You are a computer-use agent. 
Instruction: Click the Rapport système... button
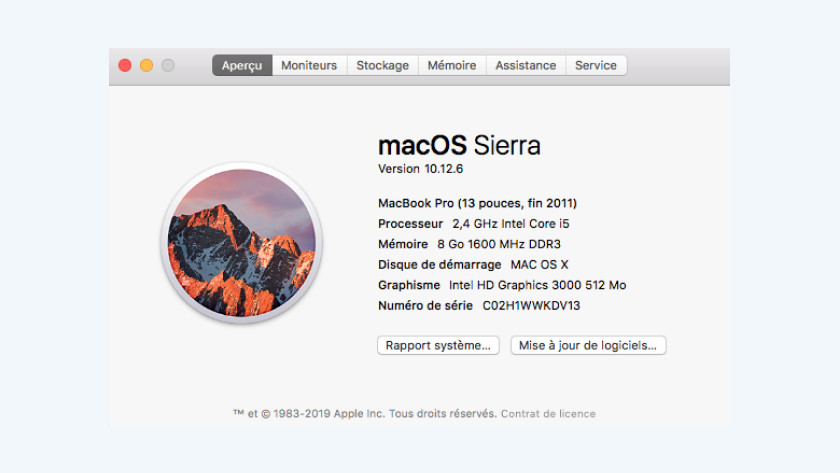click(x=438, y=346)
